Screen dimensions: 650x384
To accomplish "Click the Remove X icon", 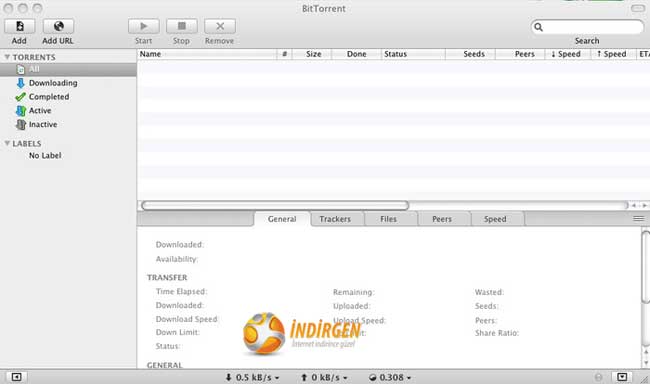I will pos(220,26).
